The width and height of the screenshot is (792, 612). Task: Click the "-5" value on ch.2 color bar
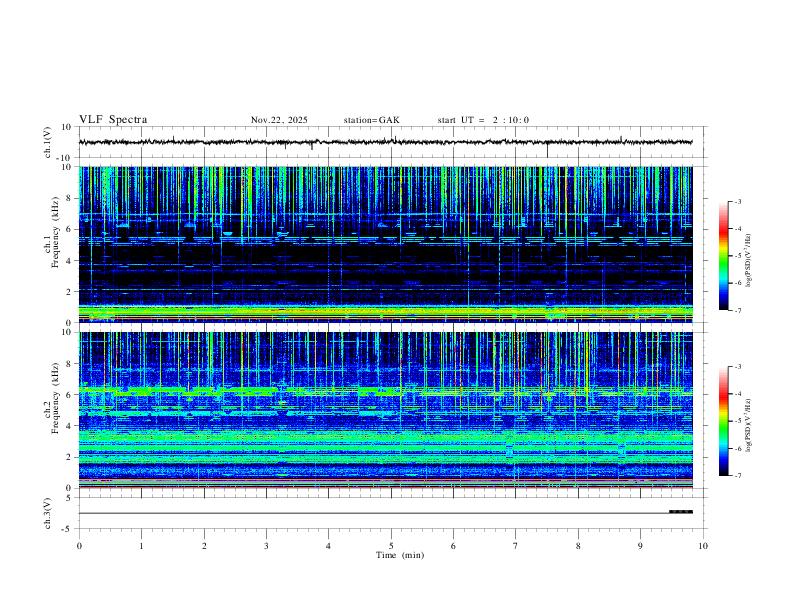click(738, 421)
